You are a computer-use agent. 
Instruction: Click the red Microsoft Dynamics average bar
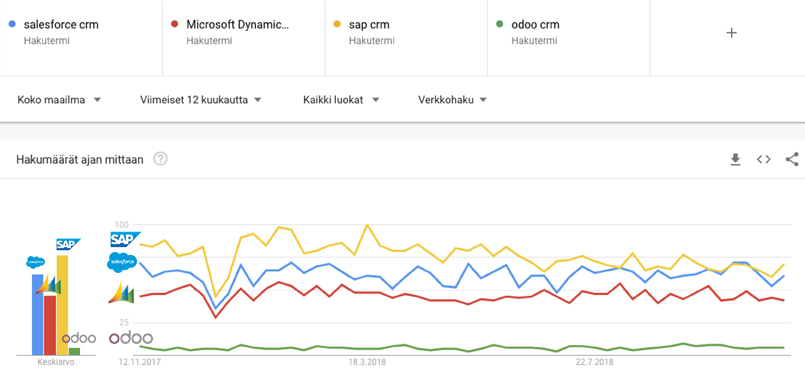[50, 325]
